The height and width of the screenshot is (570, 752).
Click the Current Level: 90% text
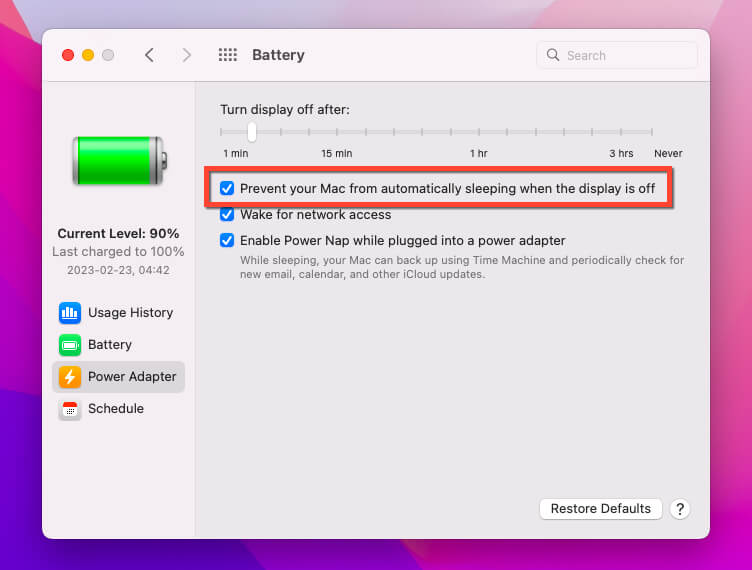pos(118,233)
